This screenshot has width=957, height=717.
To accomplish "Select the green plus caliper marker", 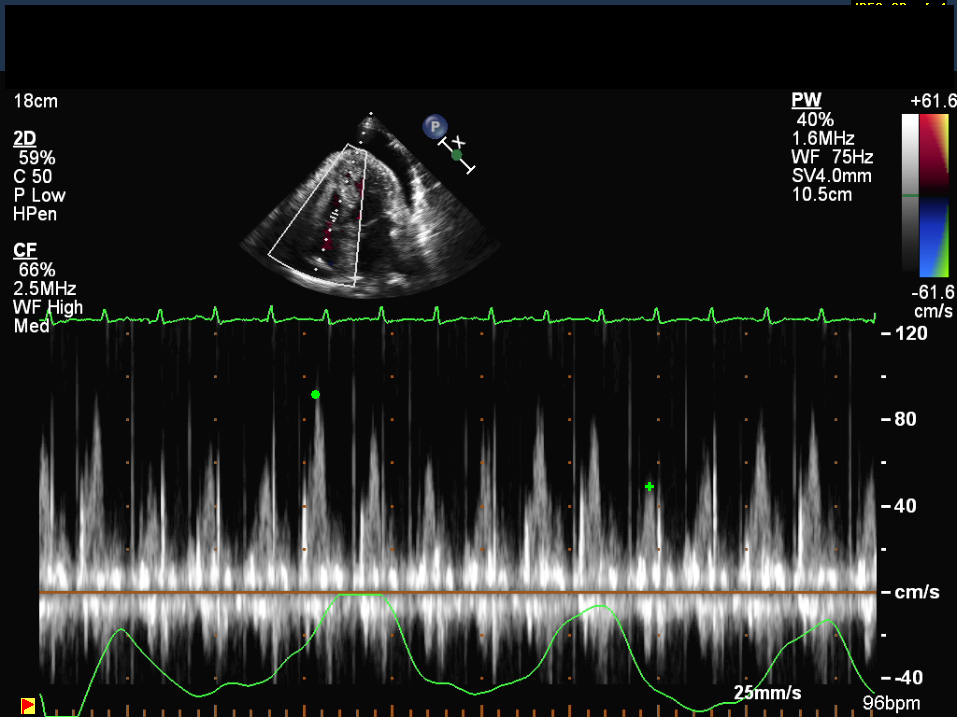I will (x=650, y=487).
